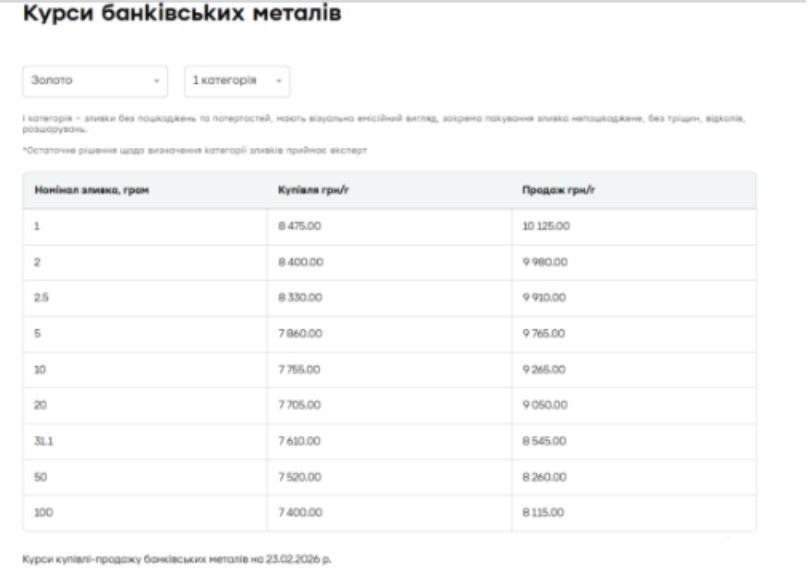Select the 100 gram nominal cell
The height and width of the screenshot is (584, 809).
click(x=41, y=514)
